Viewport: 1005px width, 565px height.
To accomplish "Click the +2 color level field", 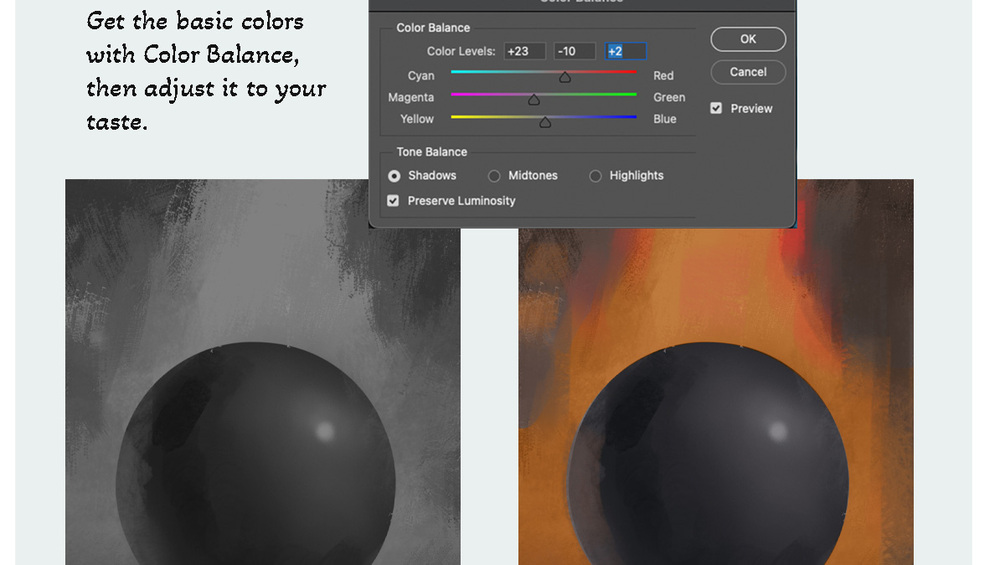I will coord(626,51).
